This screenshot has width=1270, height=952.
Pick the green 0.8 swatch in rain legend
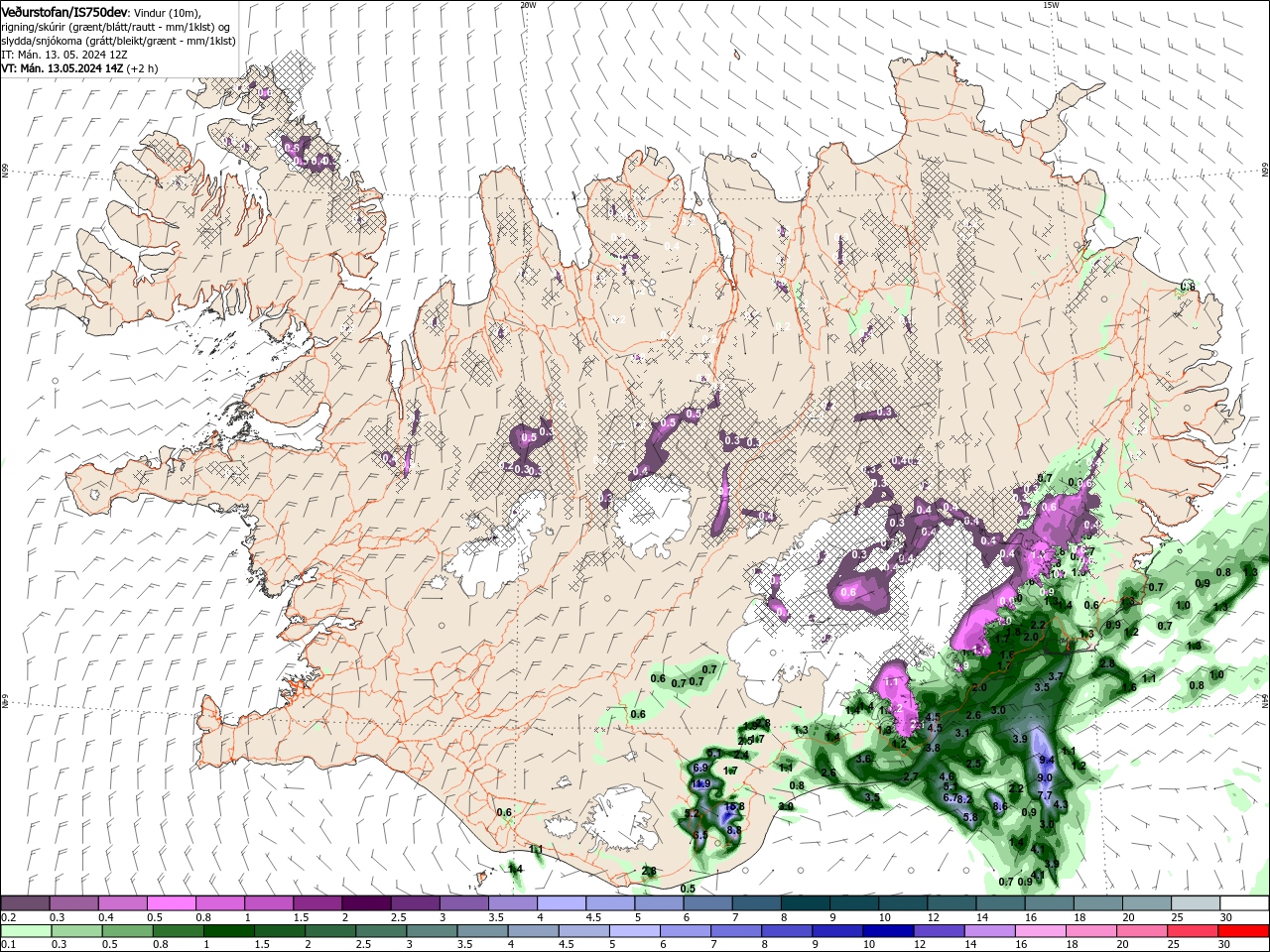[x=178, y=931]
